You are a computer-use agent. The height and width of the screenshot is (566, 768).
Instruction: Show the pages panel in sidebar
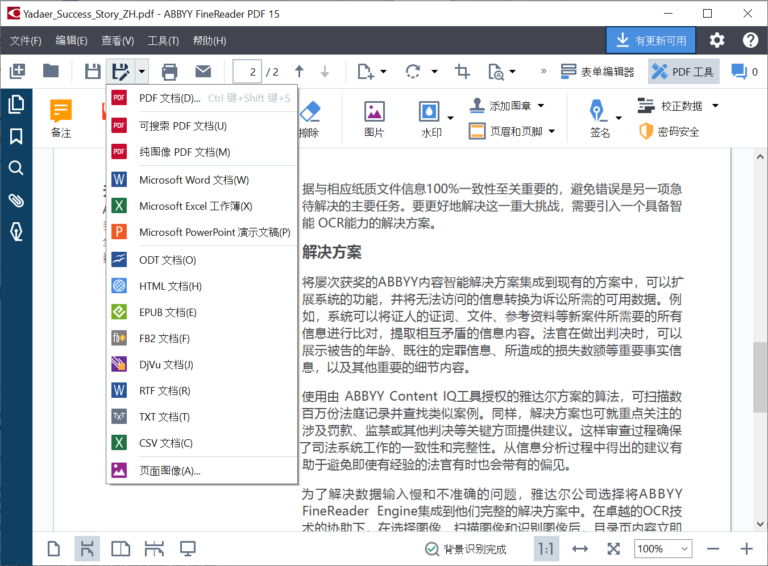click(16, 104)
